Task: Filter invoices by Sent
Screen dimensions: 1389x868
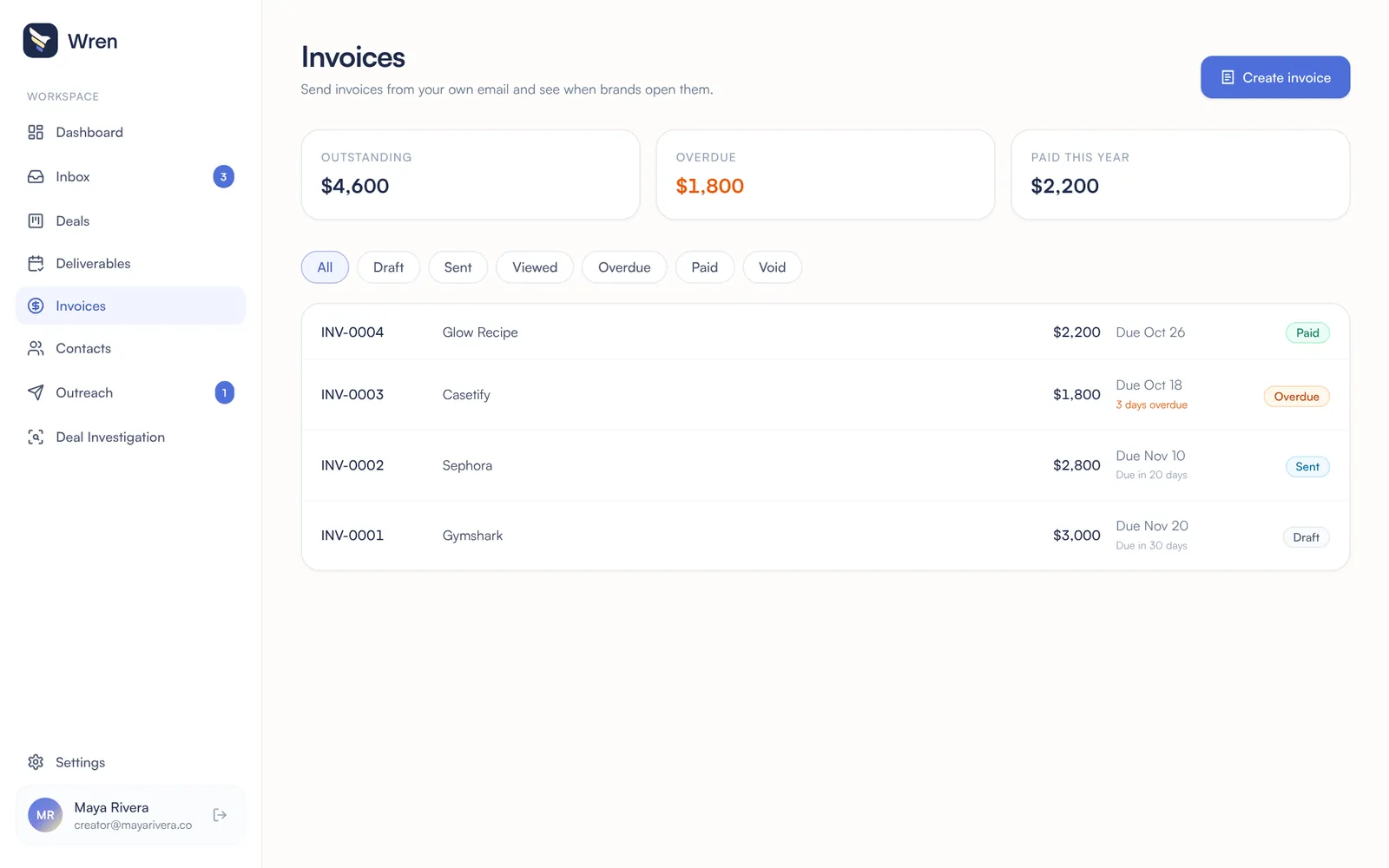Action: point(458,267)
